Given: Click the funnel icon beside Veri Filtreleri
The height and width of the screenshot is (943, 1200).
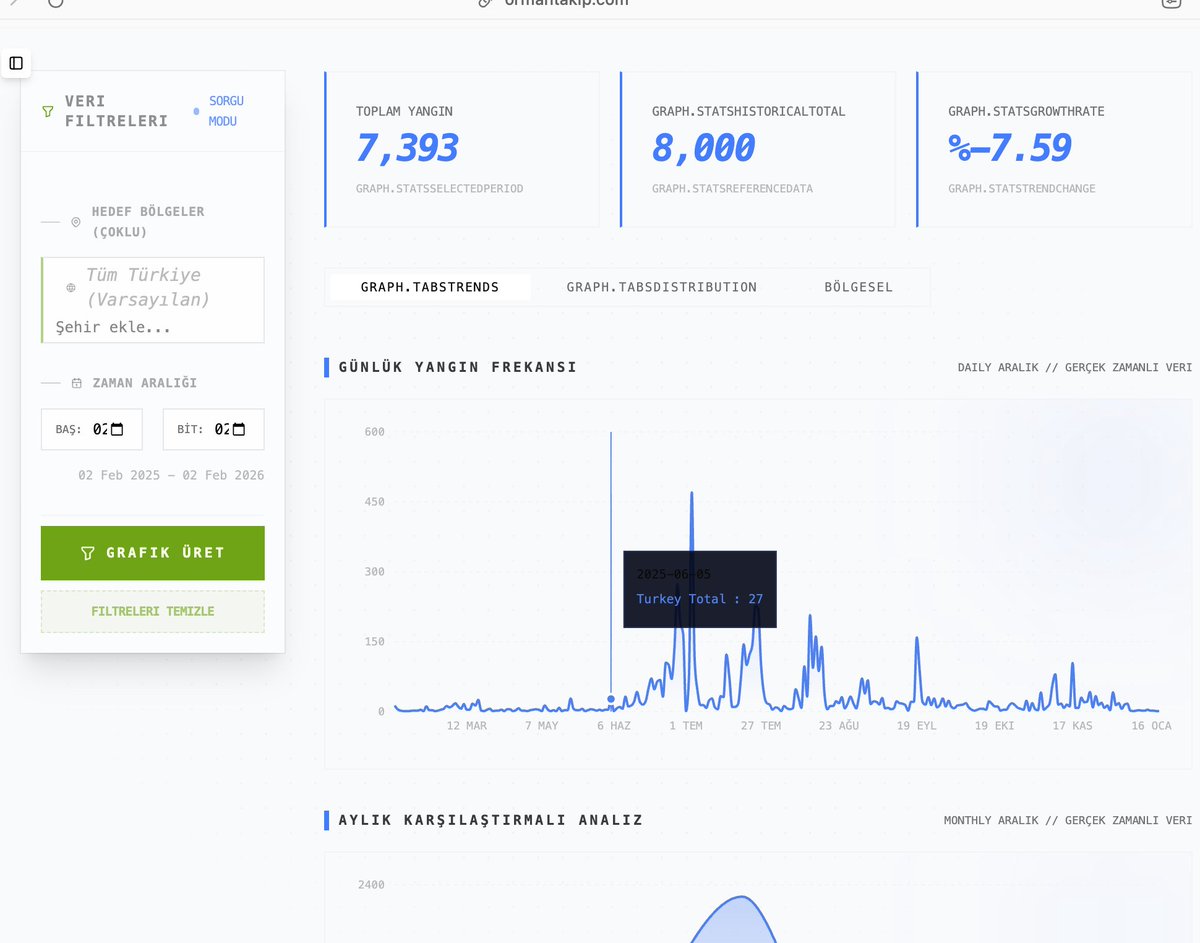Looking at the screenshot, I should [48, 111].
